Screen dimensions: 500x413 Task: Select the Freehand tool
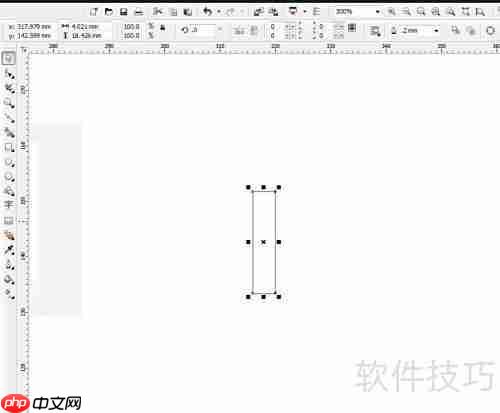coord(9,118)
